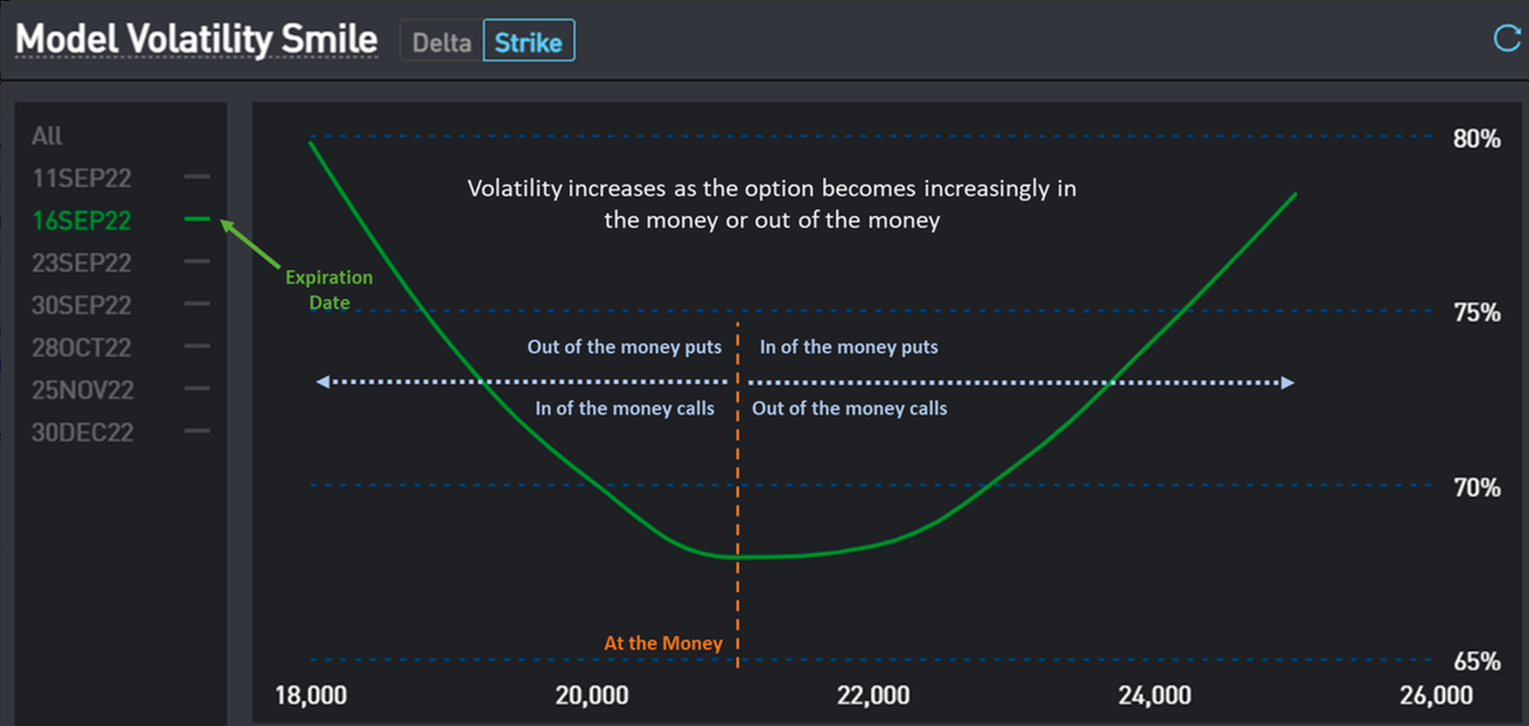The image size is (1529, 726).
Task: Toggle the 30DEC22 line indicator
Action: click(x=198, y=431)
